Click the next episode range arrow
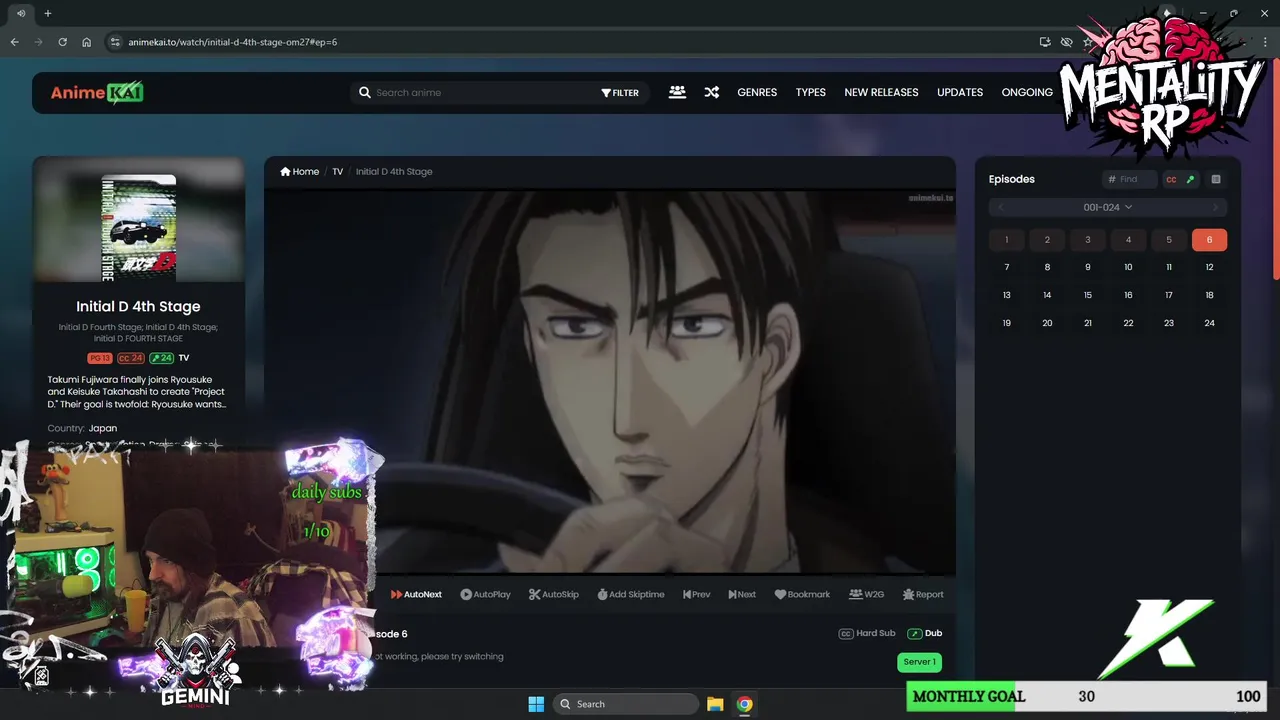Viewport: 1280px width, 720px height. [x=1215, y=207]
